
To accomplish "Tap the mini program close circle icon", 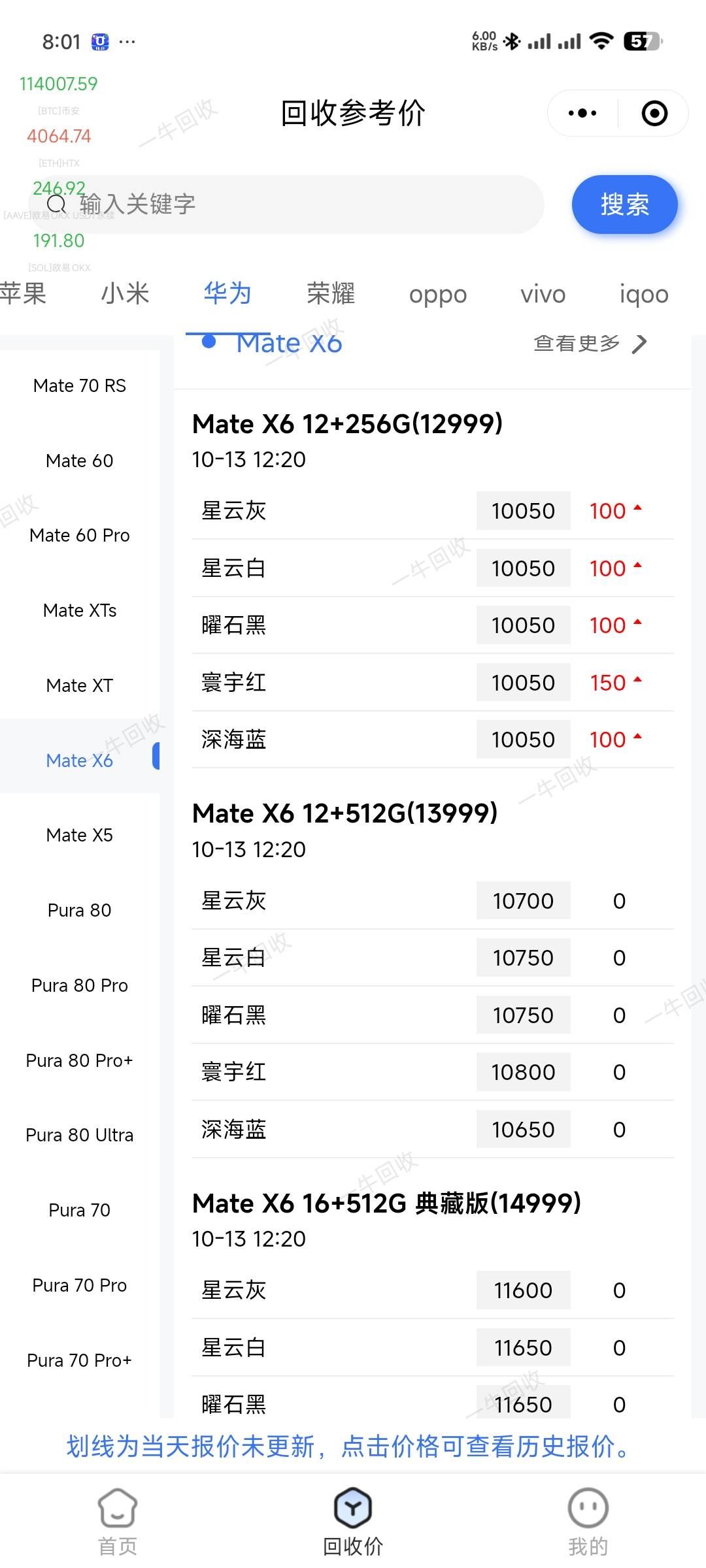I will pos(654,113).
